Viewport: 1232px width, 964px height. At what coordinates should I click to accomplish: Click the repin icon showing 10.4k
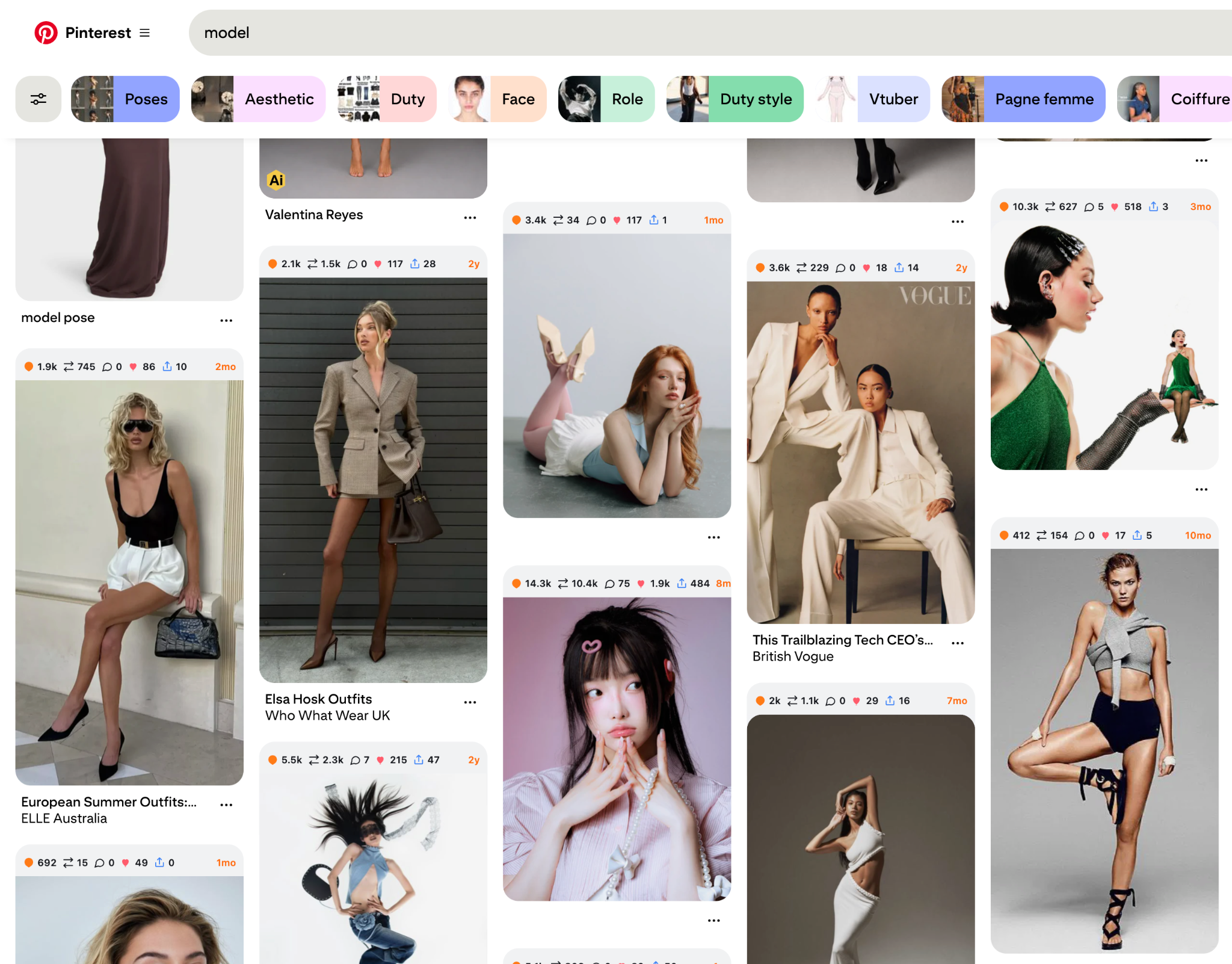click(x=562, y=584)
